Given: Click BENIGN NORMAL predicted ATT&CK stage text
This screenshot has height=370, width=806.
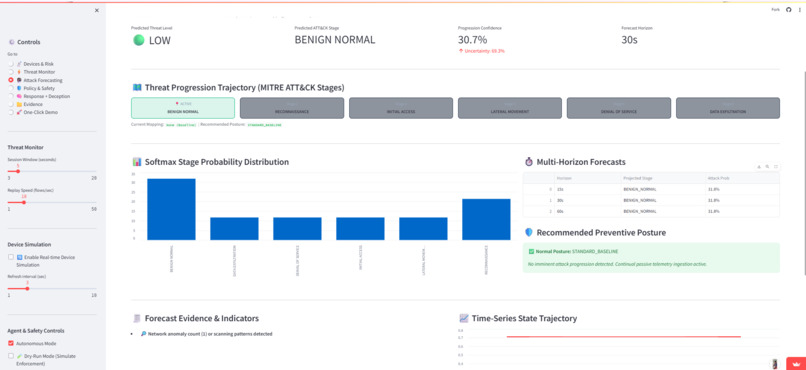Looking at the screenshot, I should 335,40.
